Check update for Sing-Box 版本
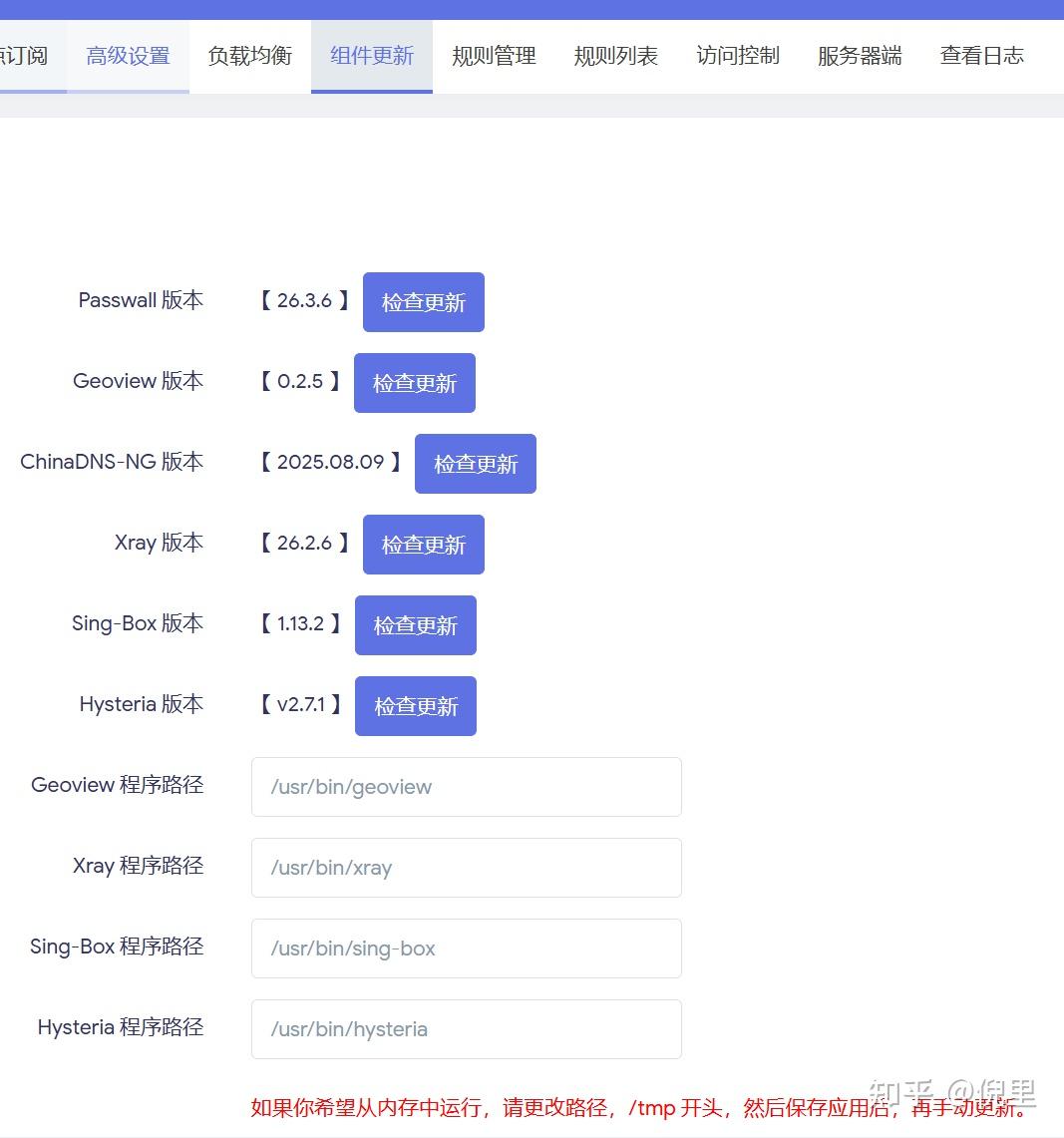1064x1138 pixels. (415, 625)
